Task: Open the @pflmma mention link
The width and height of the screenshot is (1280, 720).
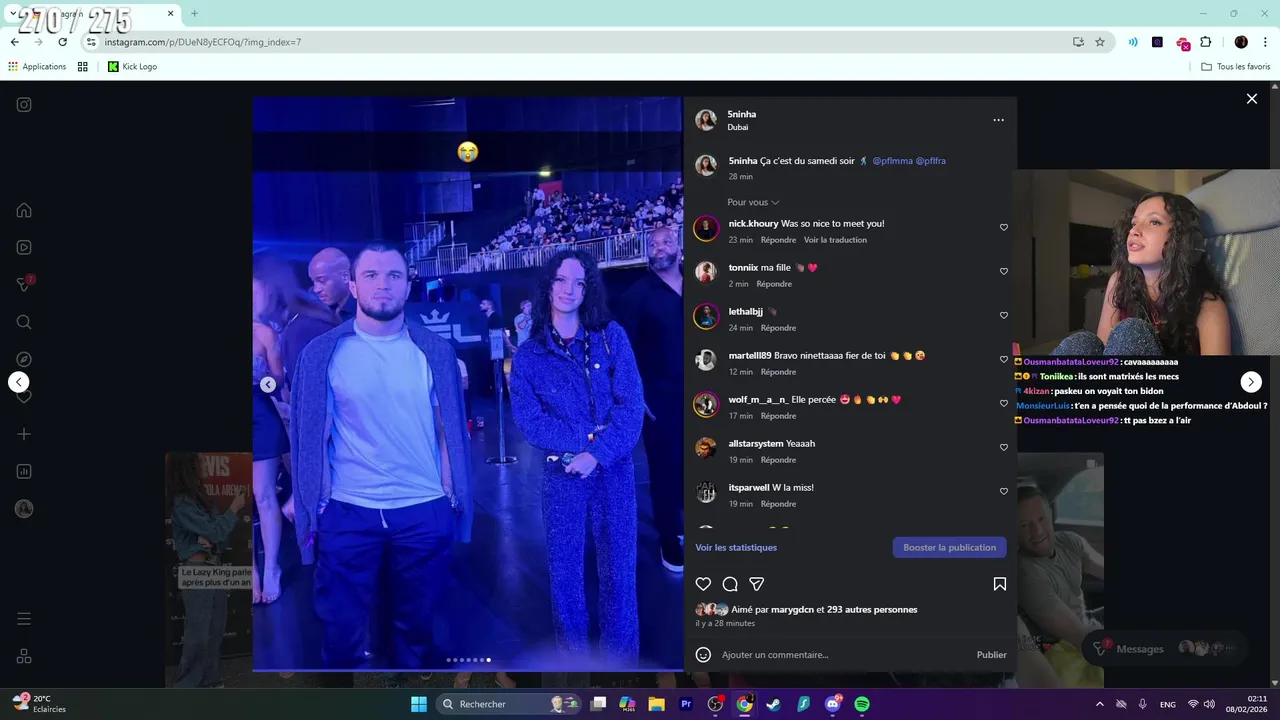Action: click(x=891, y=161)
